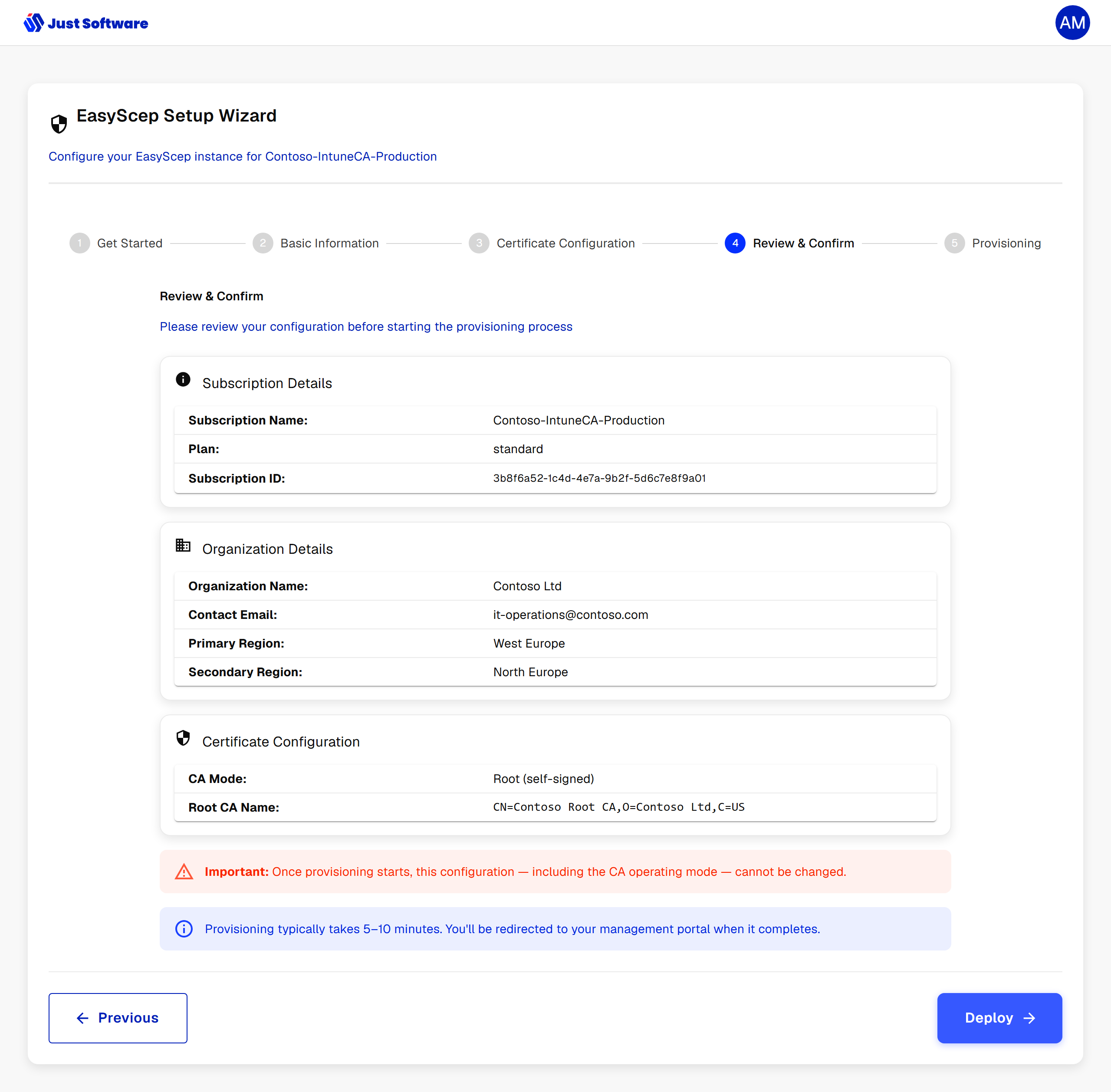Select step 4 Review & Confirm

coord(789,243)
